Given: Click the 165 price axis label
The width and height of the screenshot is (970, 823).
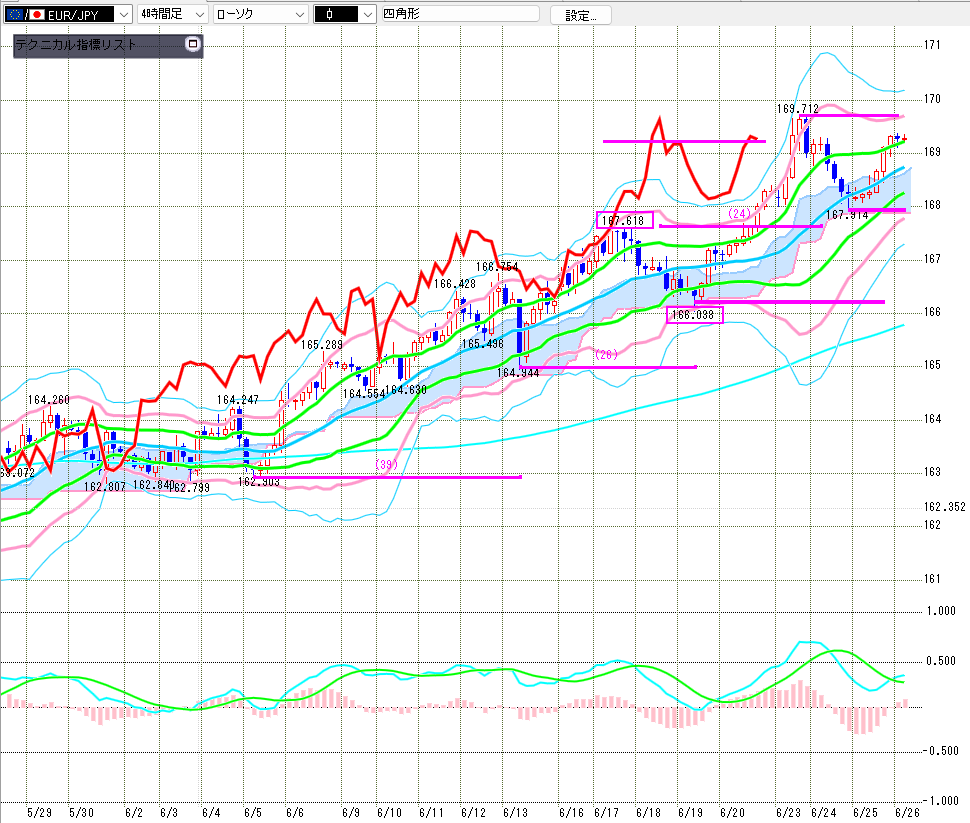Looking at the screenshot, I should click(x=932, y=365).
